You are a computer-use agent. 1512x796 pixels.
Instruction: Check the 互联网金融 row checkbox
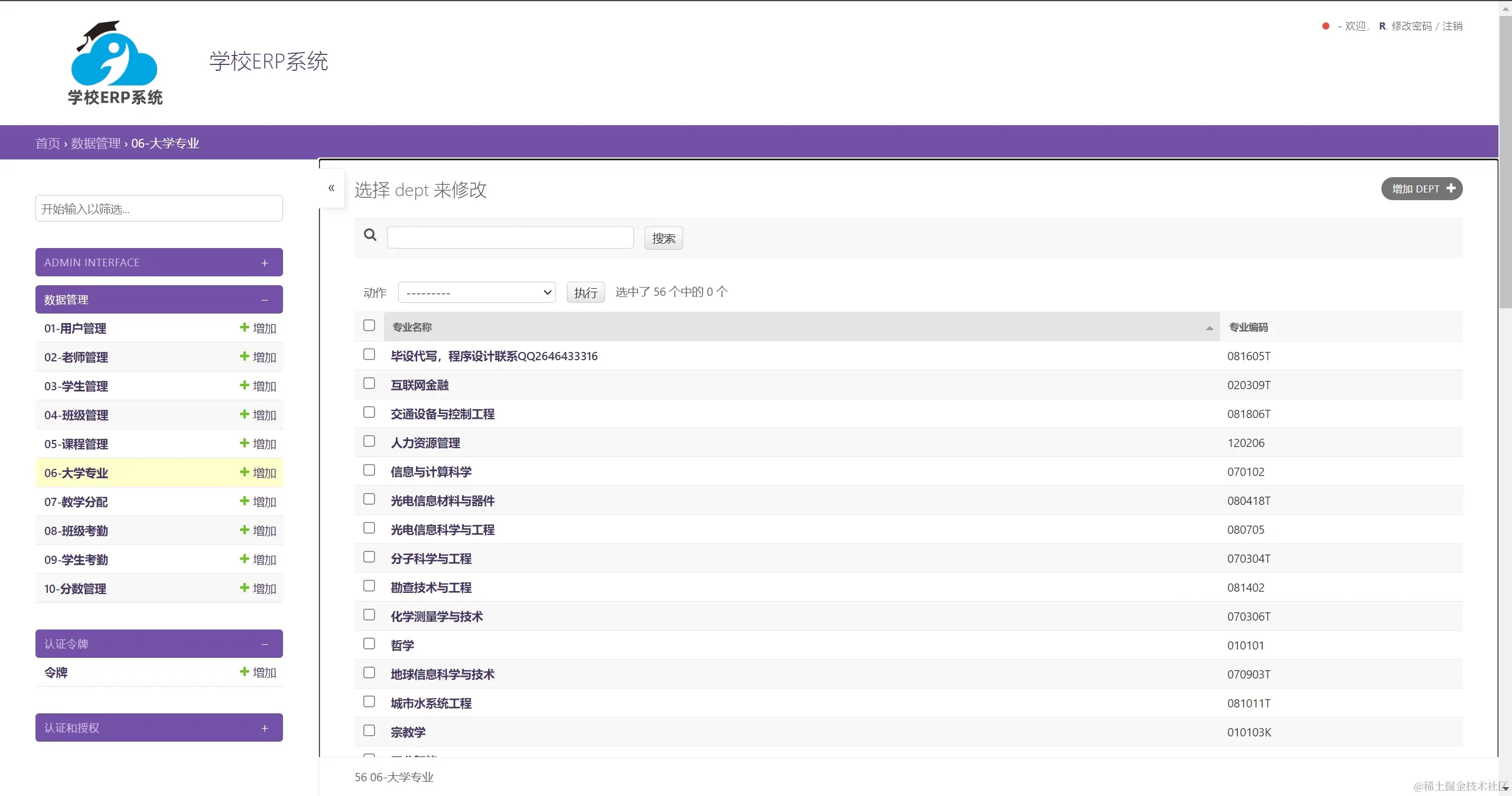pyautogui.click(x=369, y=383)
